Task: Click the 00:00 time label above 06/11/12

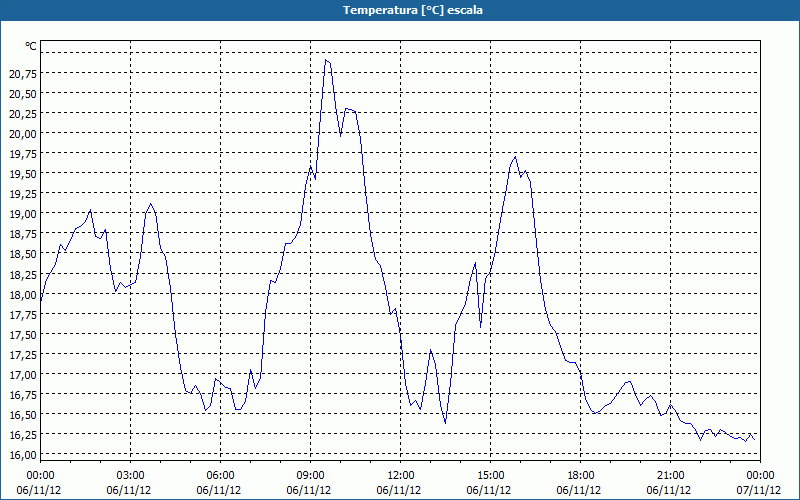Action: pos(40,476)
